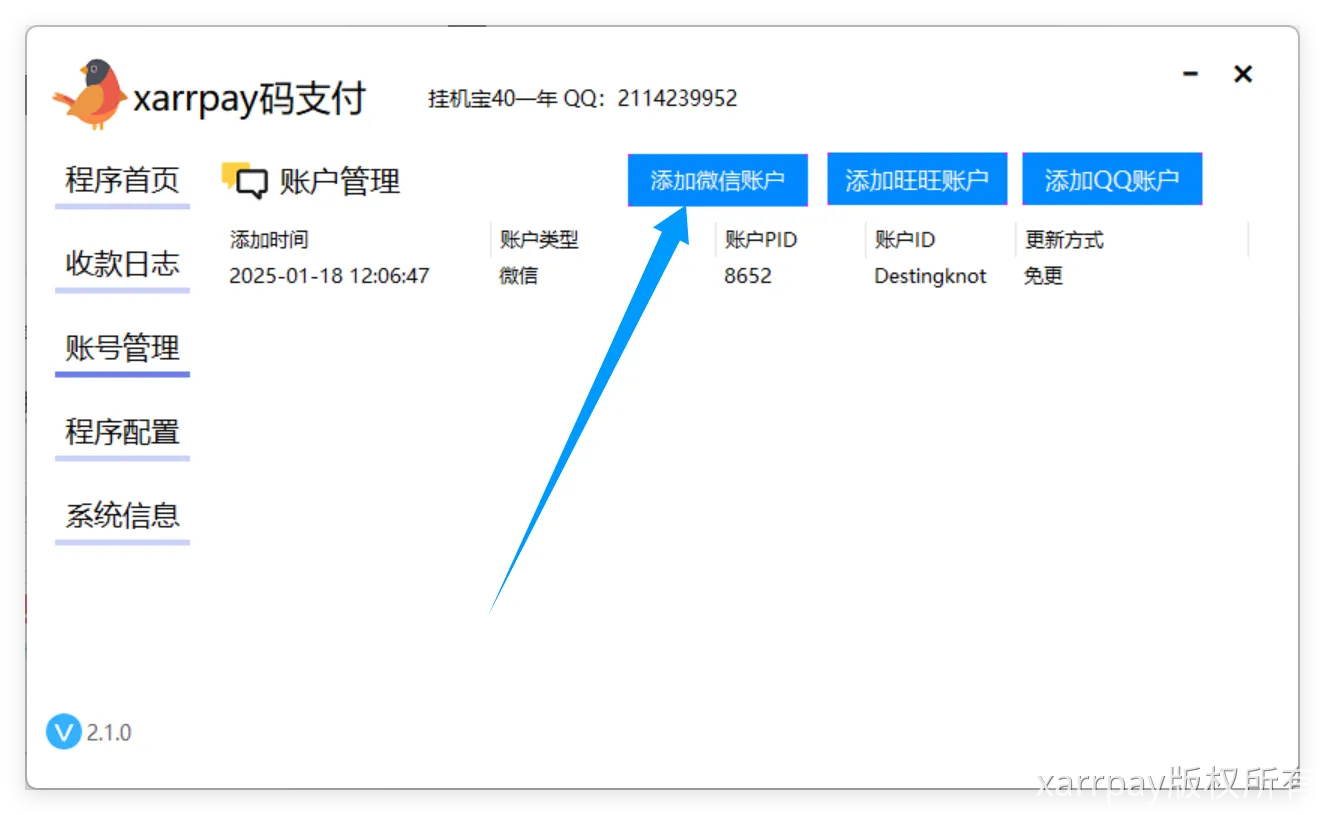Viewport: 1325px width, 815px height.
Task: Click the blue version V icon
Action: [x=63, y=732]
